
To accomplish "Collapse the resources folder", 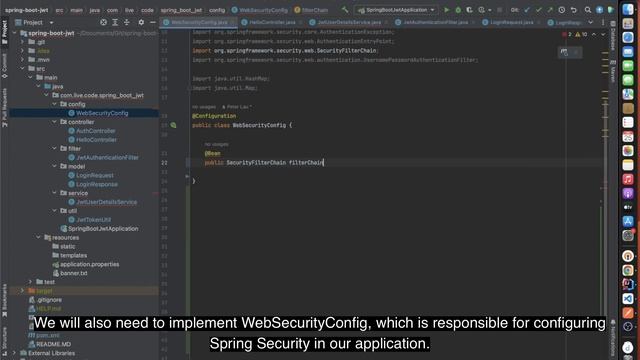I will coord(38,237).
